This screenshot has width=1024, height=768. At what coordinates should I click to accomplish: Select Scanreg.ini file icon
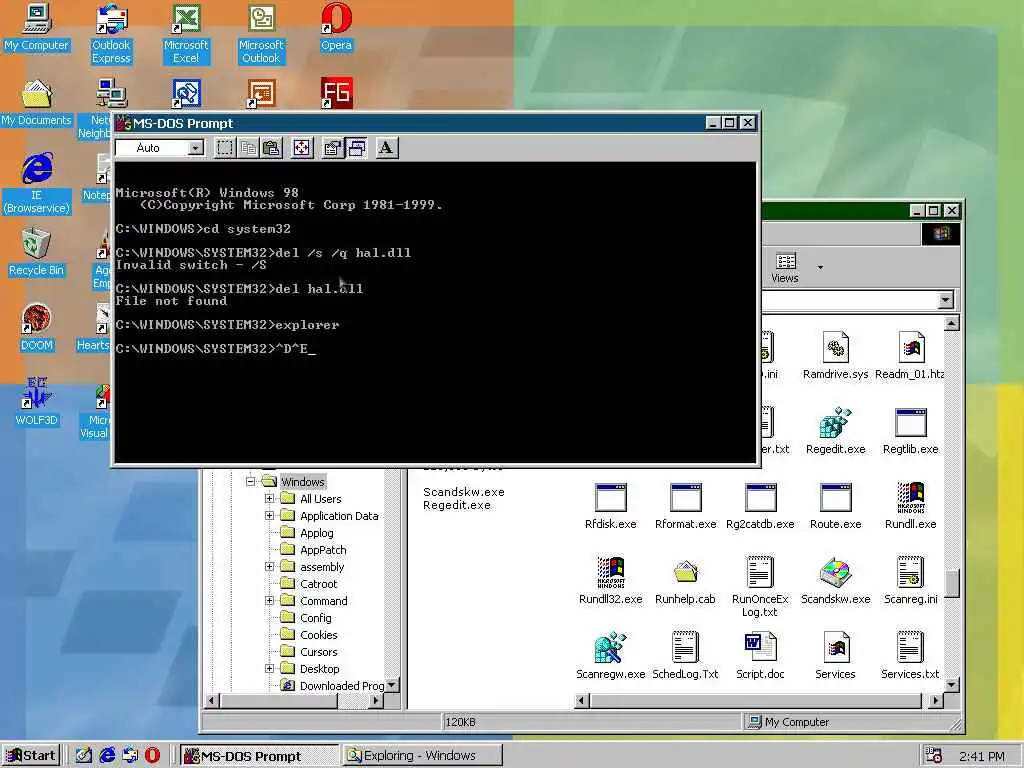coord(910,581)
